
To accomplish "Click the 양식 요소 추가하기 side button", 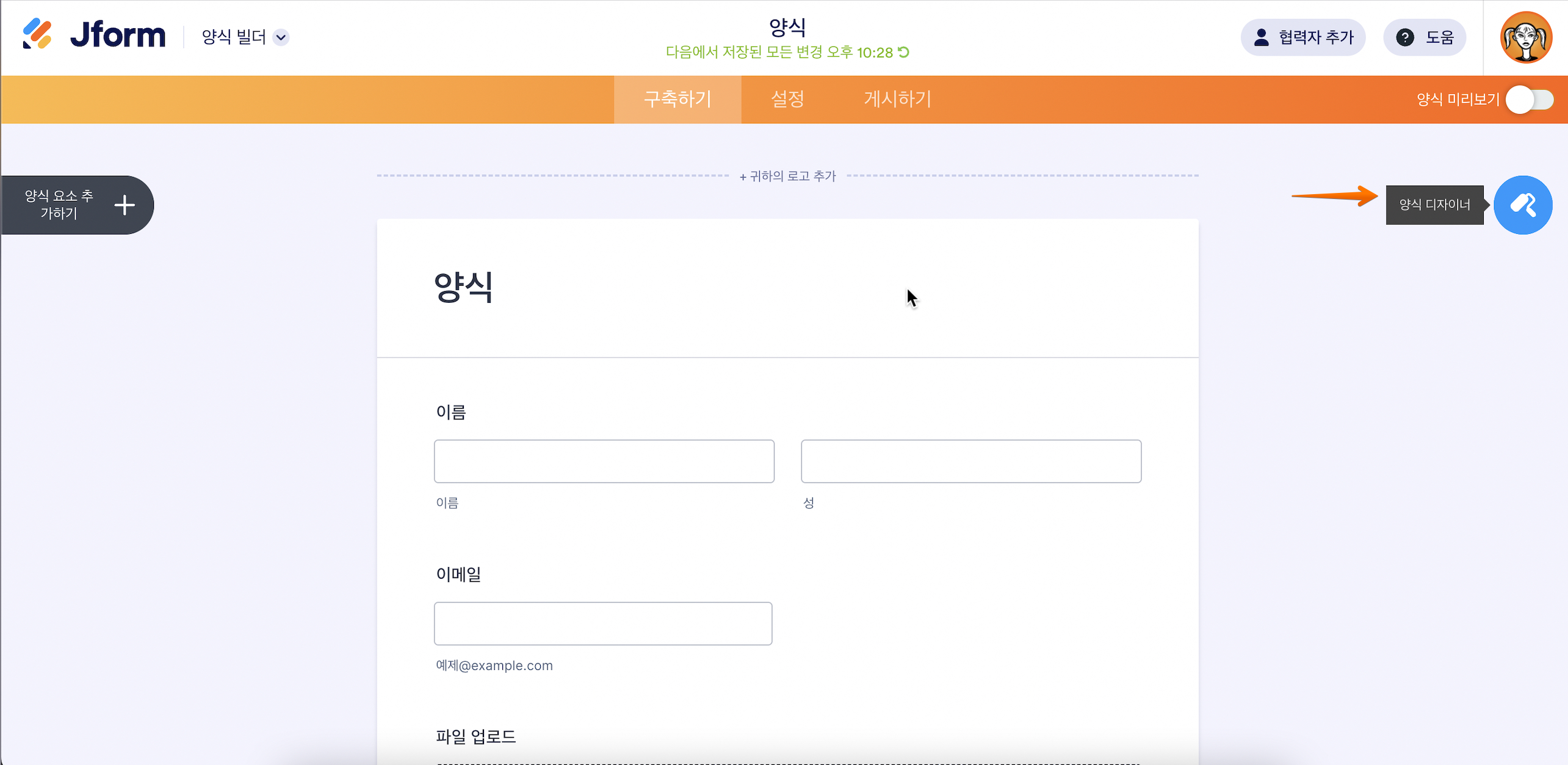I will click(x=59, y=205).
